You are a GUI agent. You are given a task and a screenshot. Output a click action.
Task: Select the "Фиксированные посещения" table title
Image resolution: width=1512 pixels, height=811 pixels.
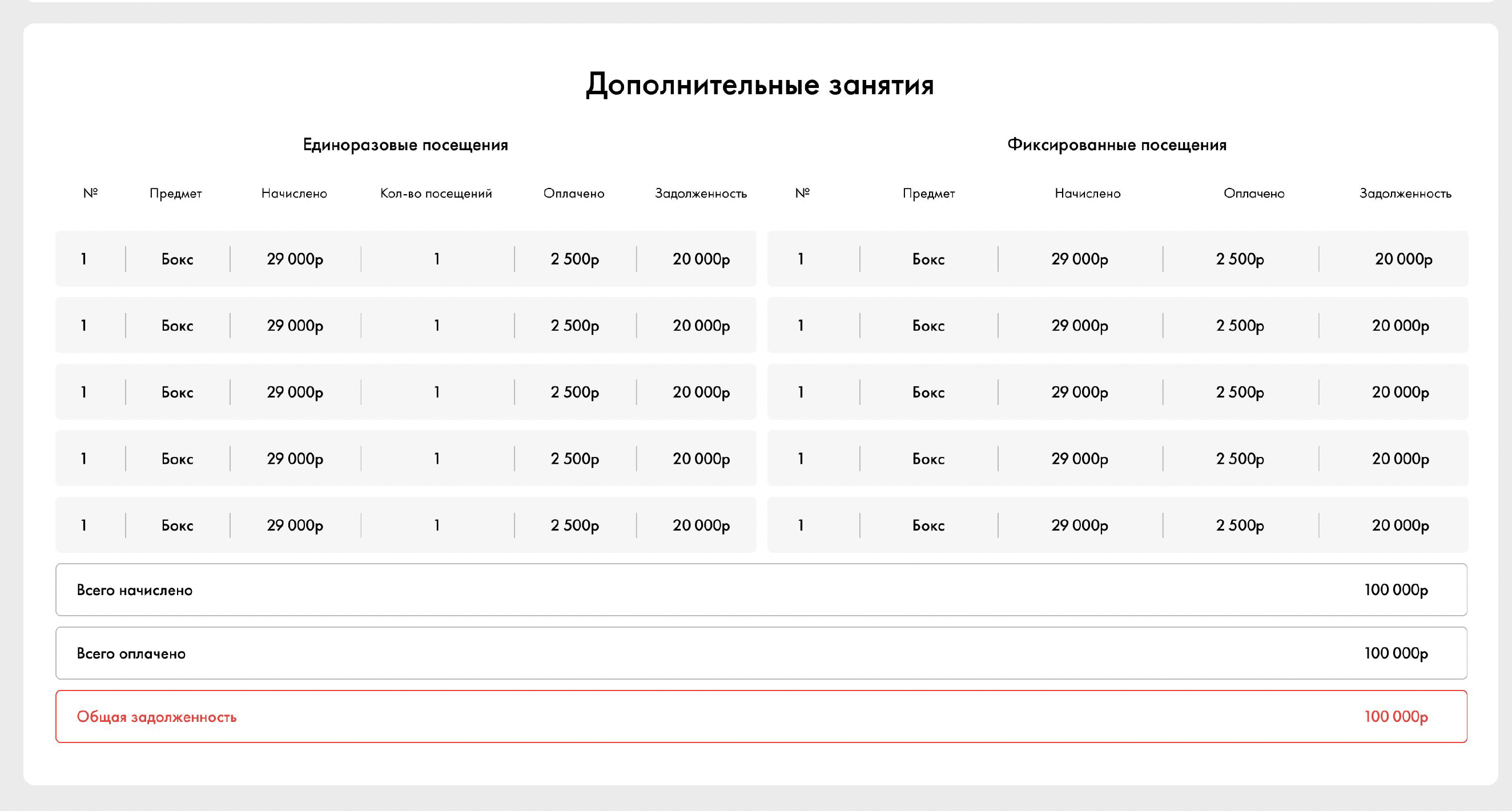[x=1116, y=145]
